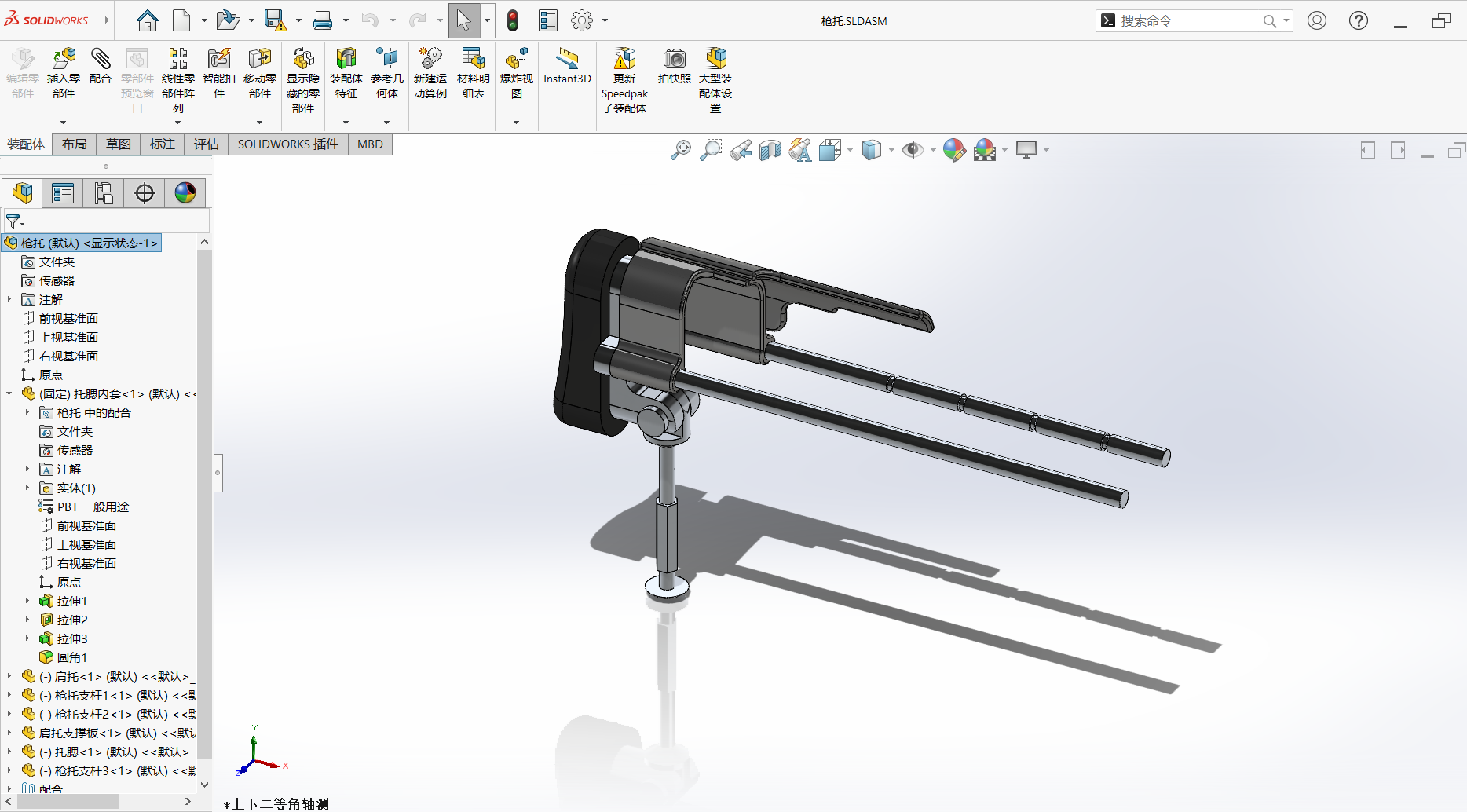Click the edit appearance color ball icon
The height and width of the screenshot is (812, 1467).
point(954,150)
